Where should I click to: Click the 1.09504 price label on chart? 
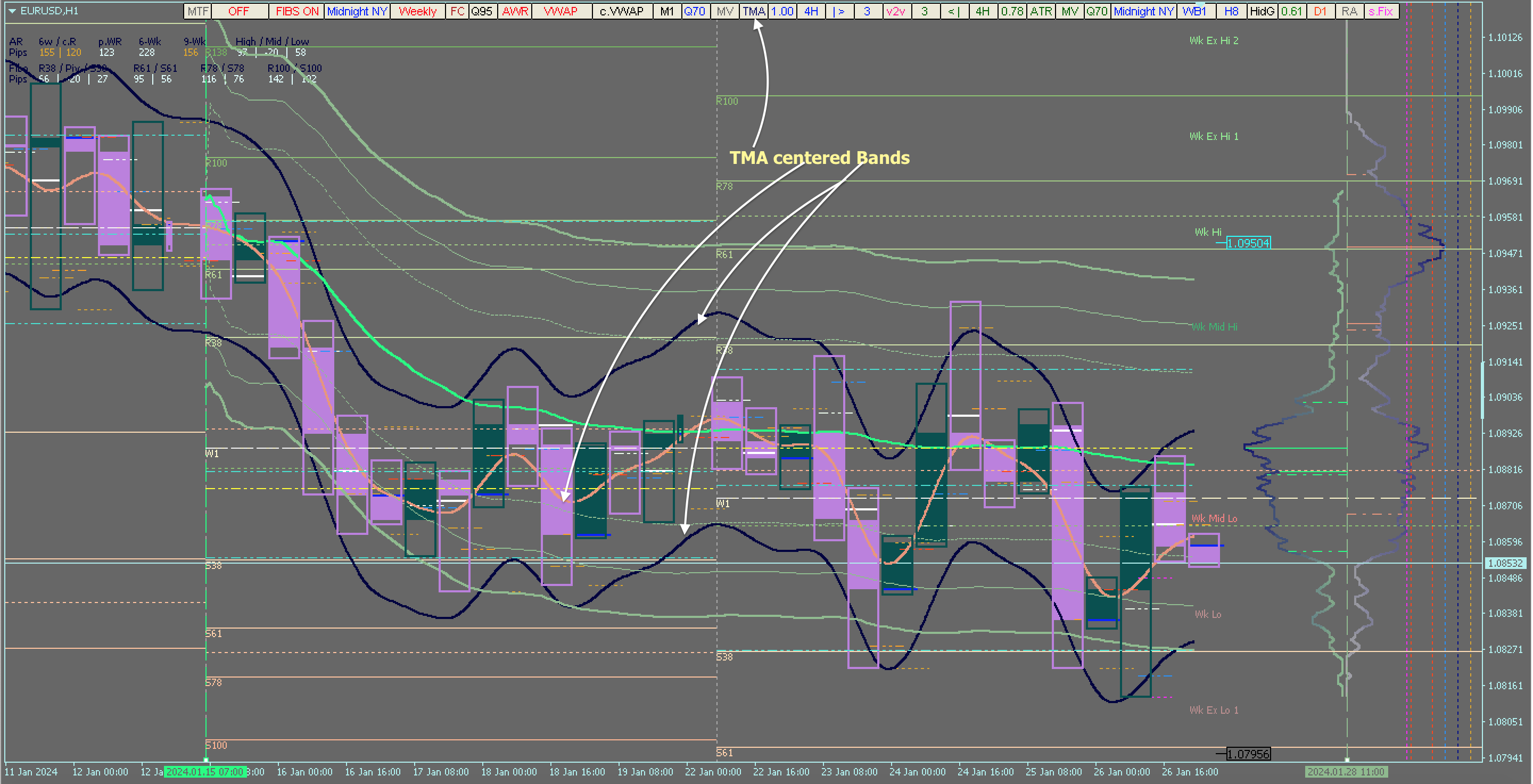pos(1248,243)
